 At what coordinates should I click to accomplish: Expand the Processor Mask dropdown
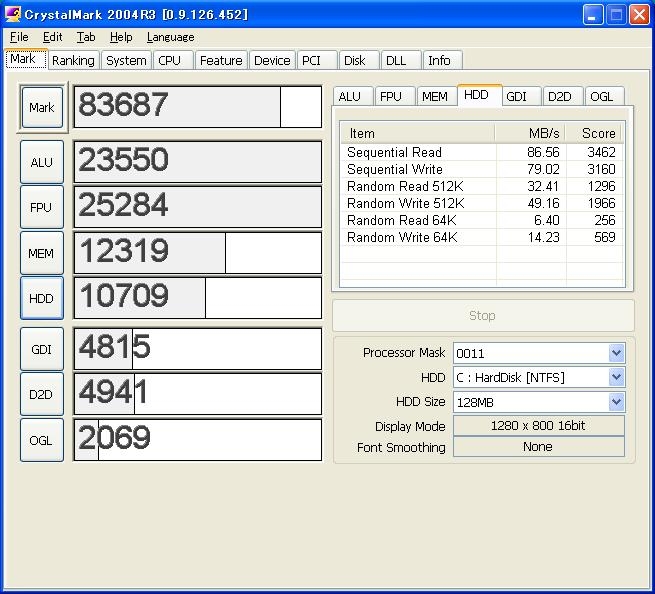pyautogui.click(x=616, y=353)
